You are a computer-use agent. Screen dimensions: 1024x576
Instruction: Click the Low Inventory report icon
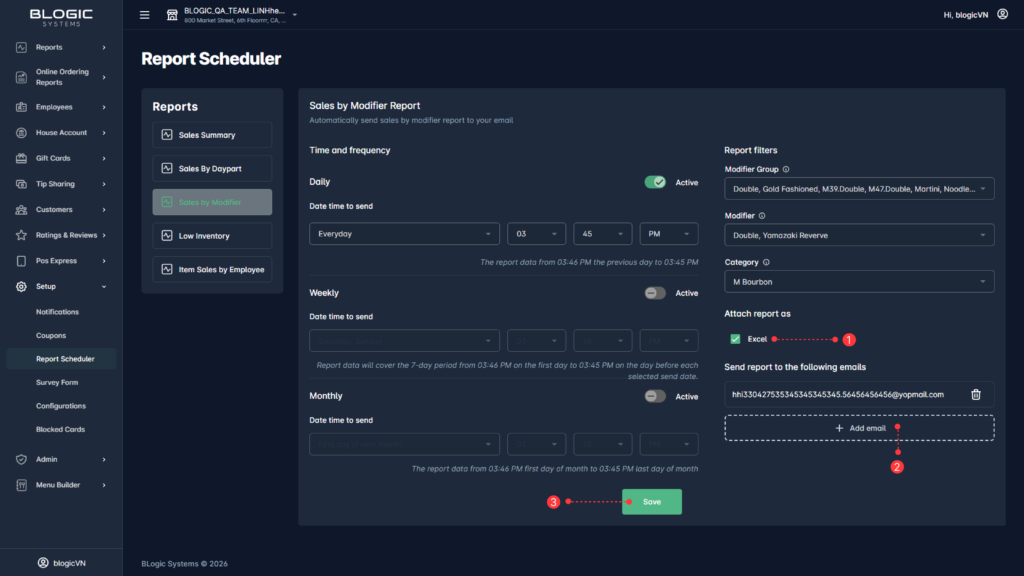[167, 236]
